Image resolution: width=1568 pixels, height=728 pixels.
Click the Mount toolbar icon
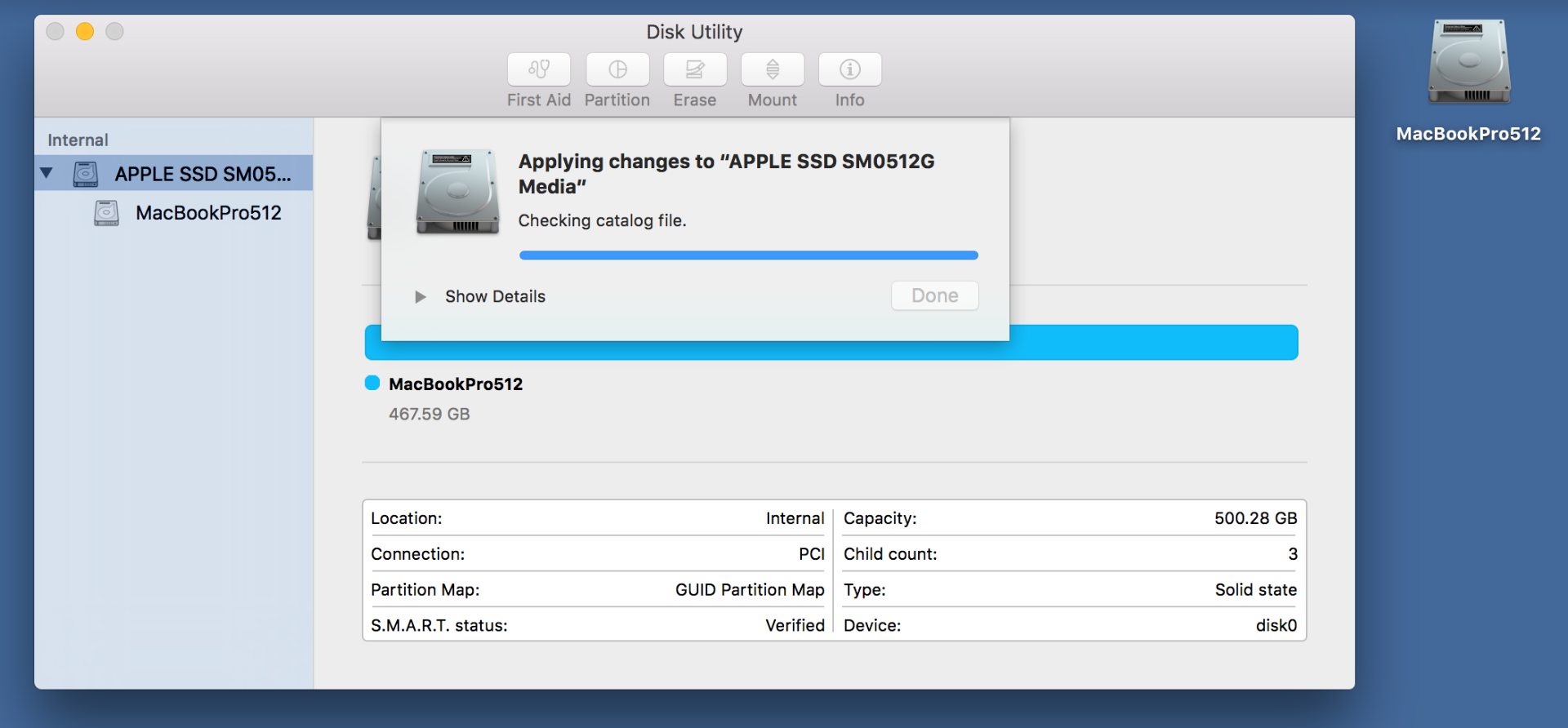click(773, 69)
